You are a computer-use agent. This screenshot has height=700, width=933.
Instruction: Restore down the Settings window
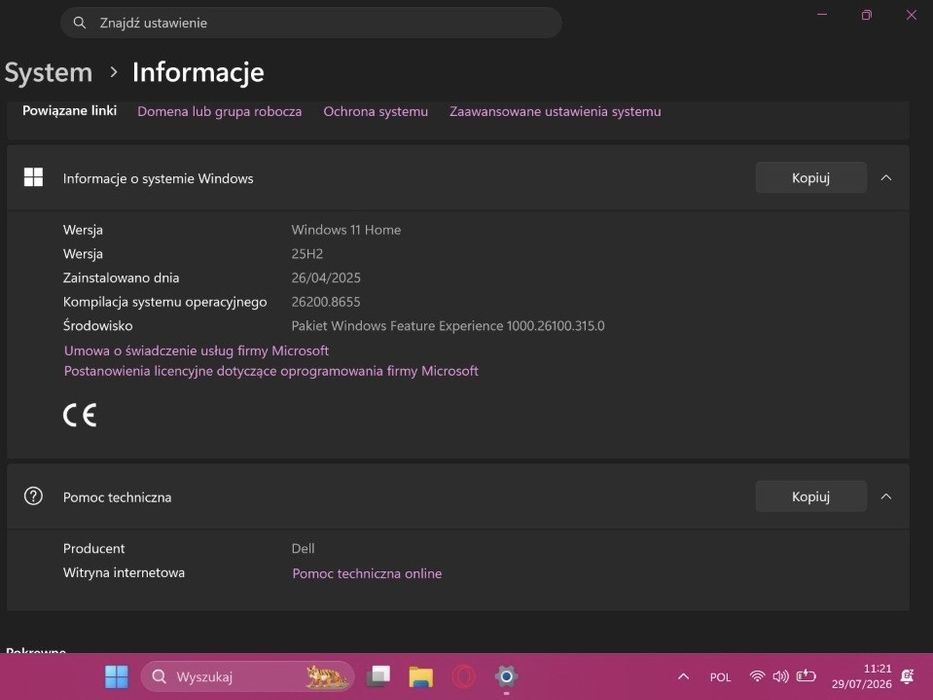click(866, 15)
